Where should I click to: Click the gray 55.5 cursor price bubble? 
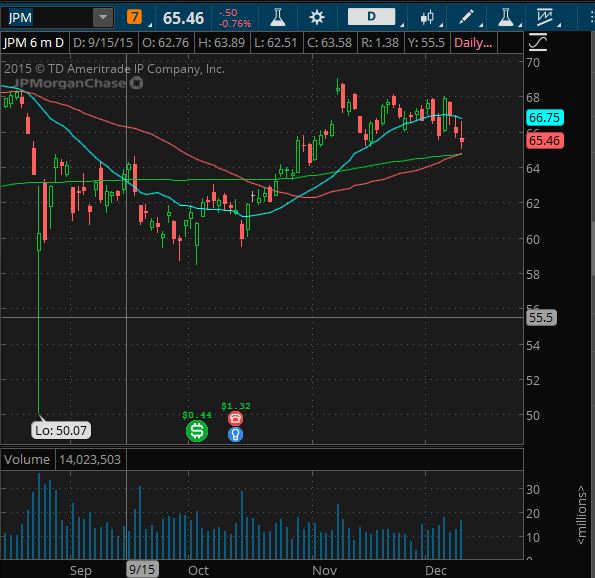541,317
